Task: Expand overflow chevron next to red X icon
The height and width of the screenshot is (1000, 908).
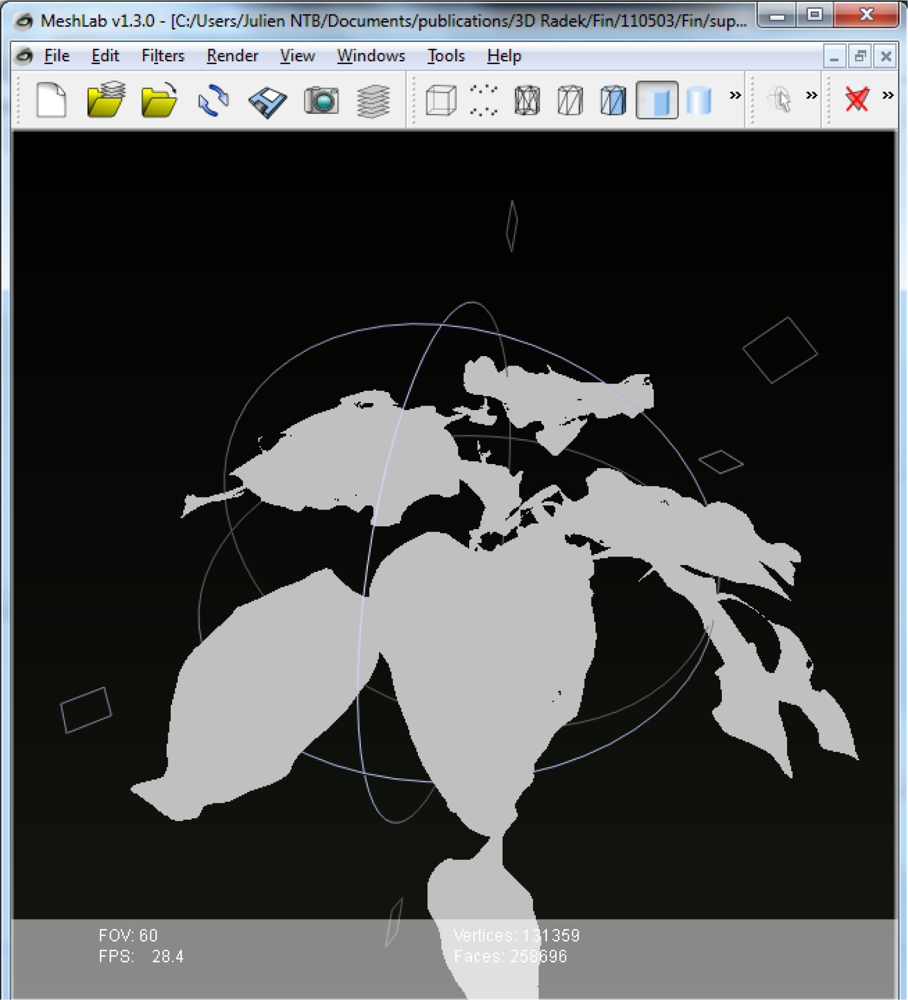Action: (887, 96)
